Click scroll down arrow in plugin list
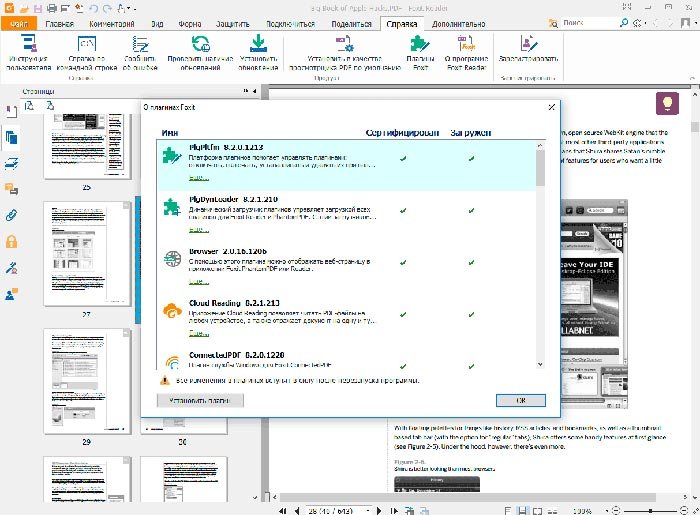700x515 pixels. click(x=540, y=364)
